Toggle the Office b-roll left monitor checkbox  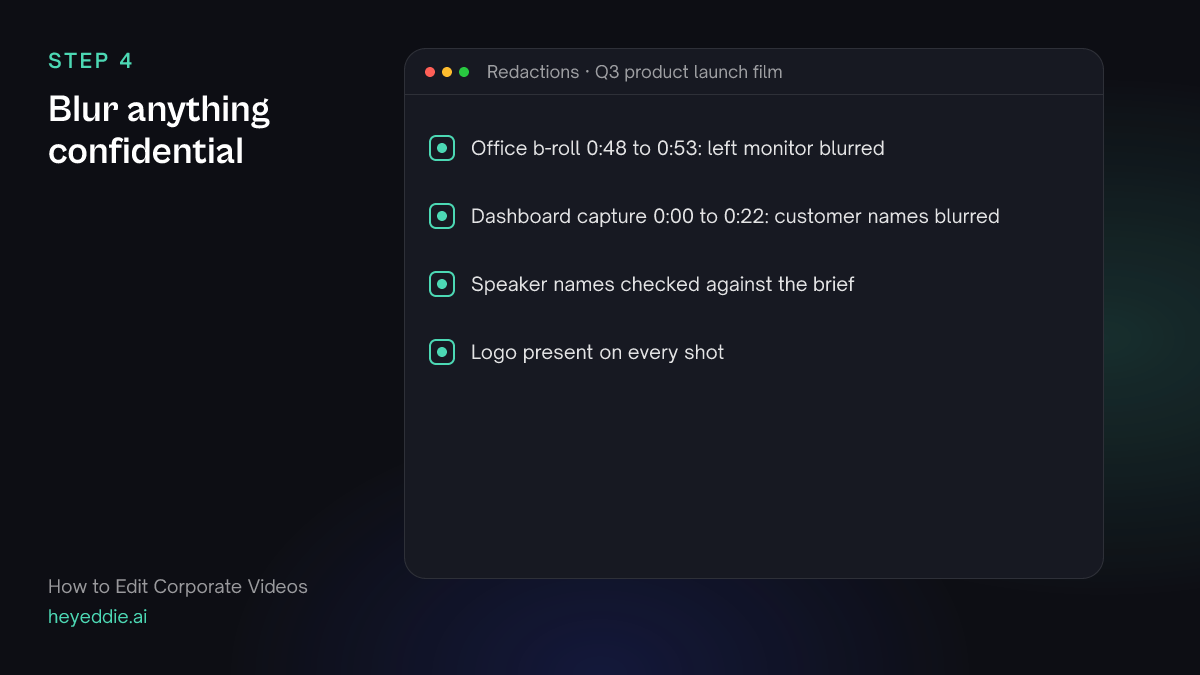coord(442,148)
